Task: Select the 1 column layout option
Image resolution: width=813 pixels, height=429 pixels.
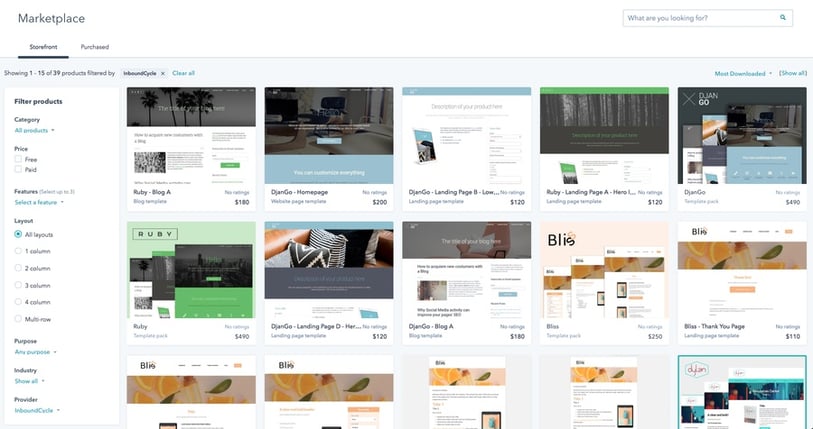Action: [18, 251]
